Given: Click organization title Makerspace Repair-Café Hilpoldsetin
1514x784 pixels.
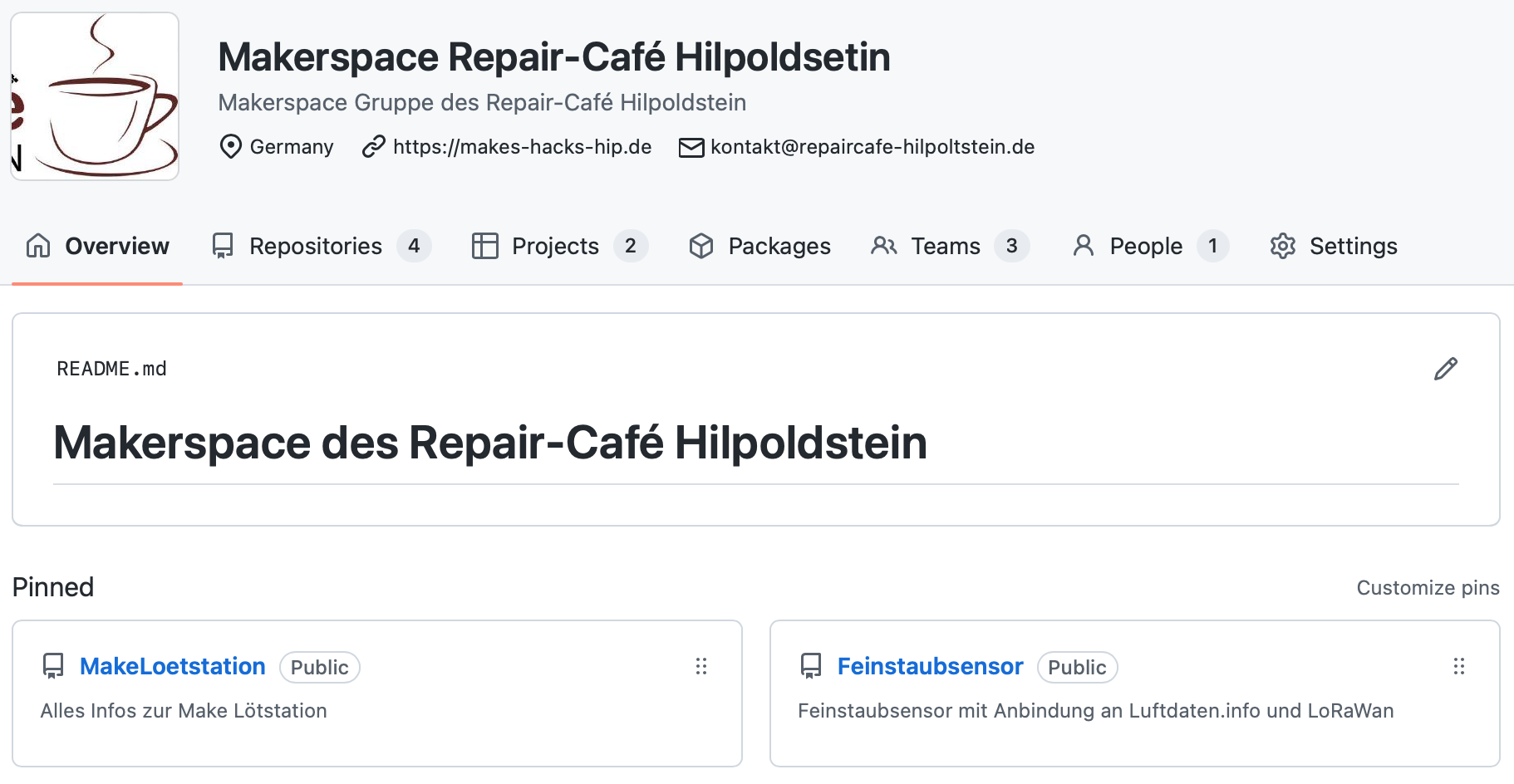Looking at the screenshot, I should [554, 57].
